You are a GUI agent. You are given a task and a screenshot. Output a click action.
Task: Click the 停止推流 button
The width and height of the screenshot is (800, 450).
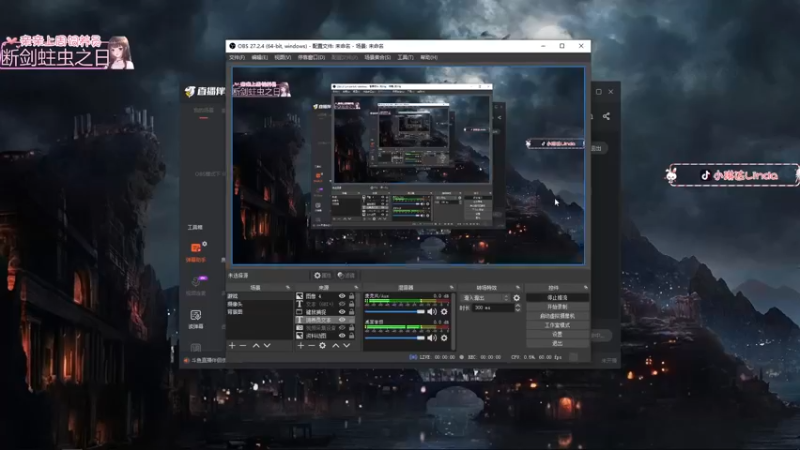point(557,297)
